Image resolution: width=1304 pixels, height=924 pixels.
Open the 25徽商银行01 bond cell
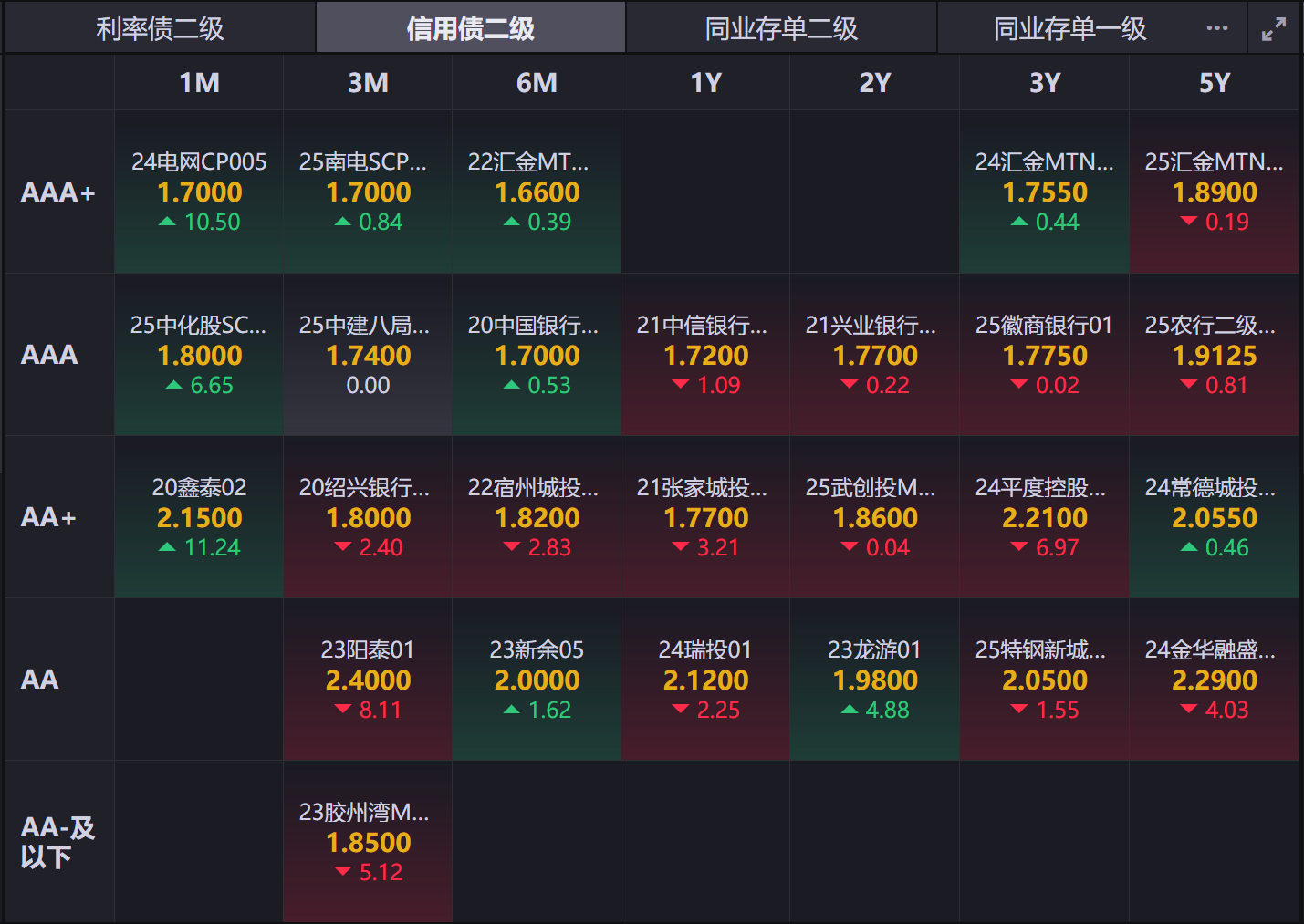click(x=1045, y=355)
